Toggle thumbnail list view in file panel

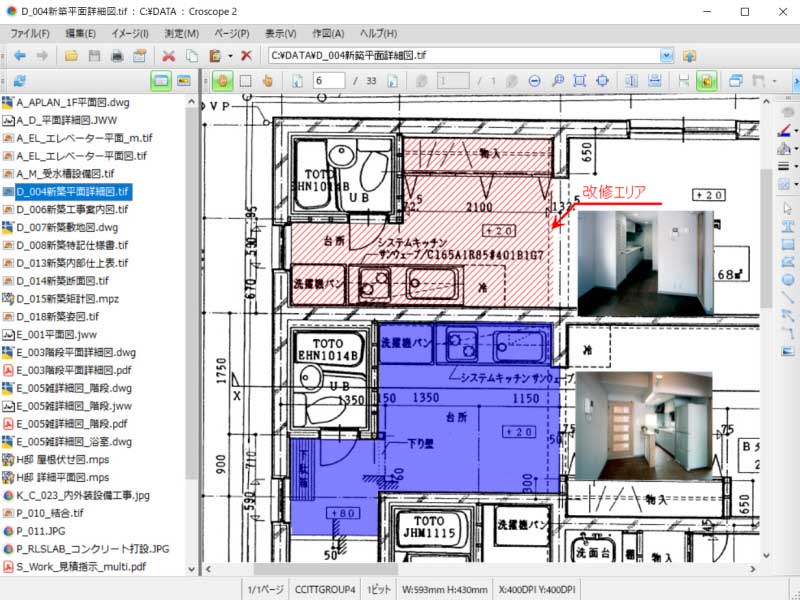pyautogui.click(x=184, y=81)
